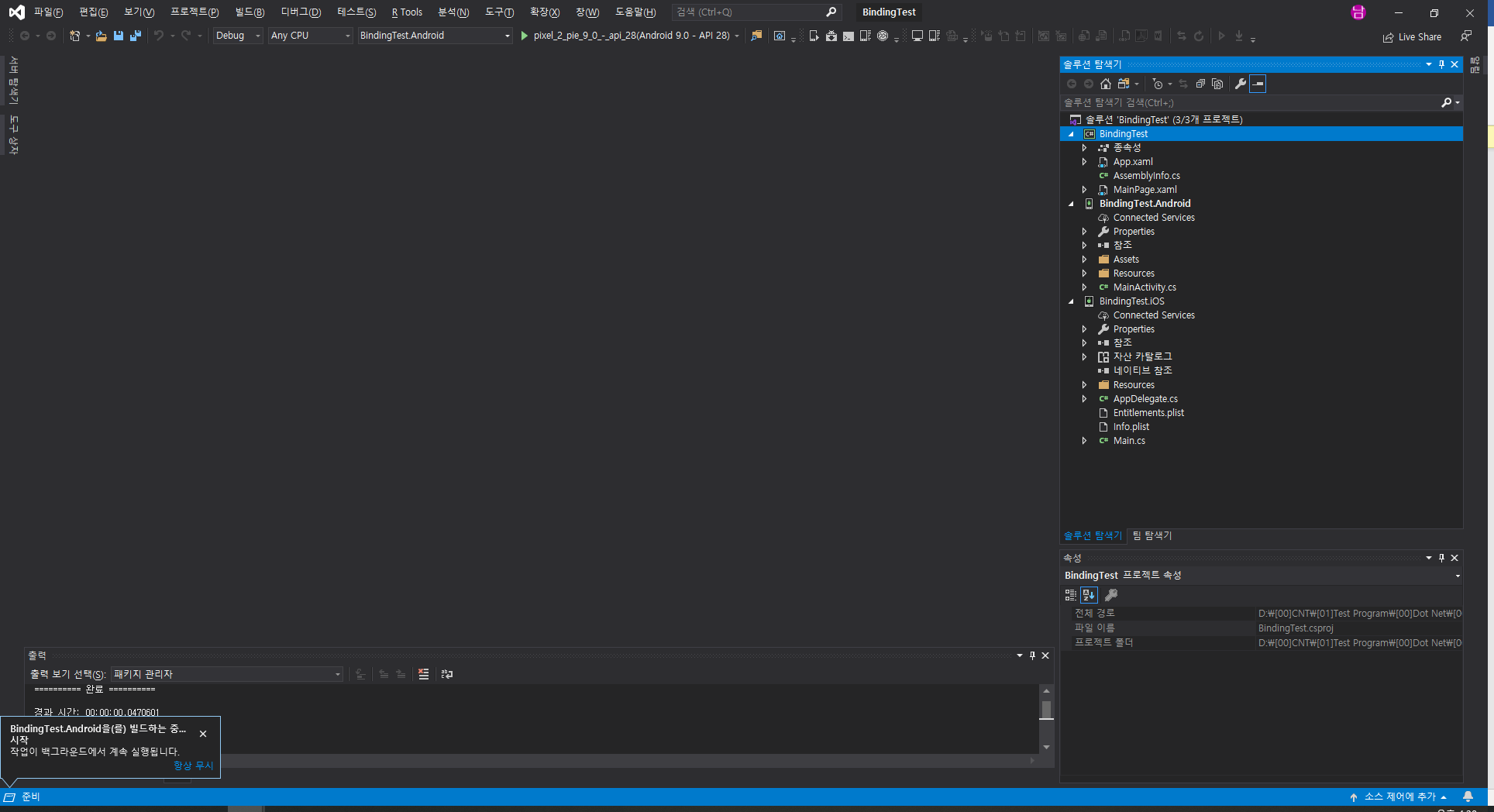Select the 솔루션 'BindingTest' root node
Image resolution: width=1494 pixels, height=812 pixels.
(x=1163, y=119)
